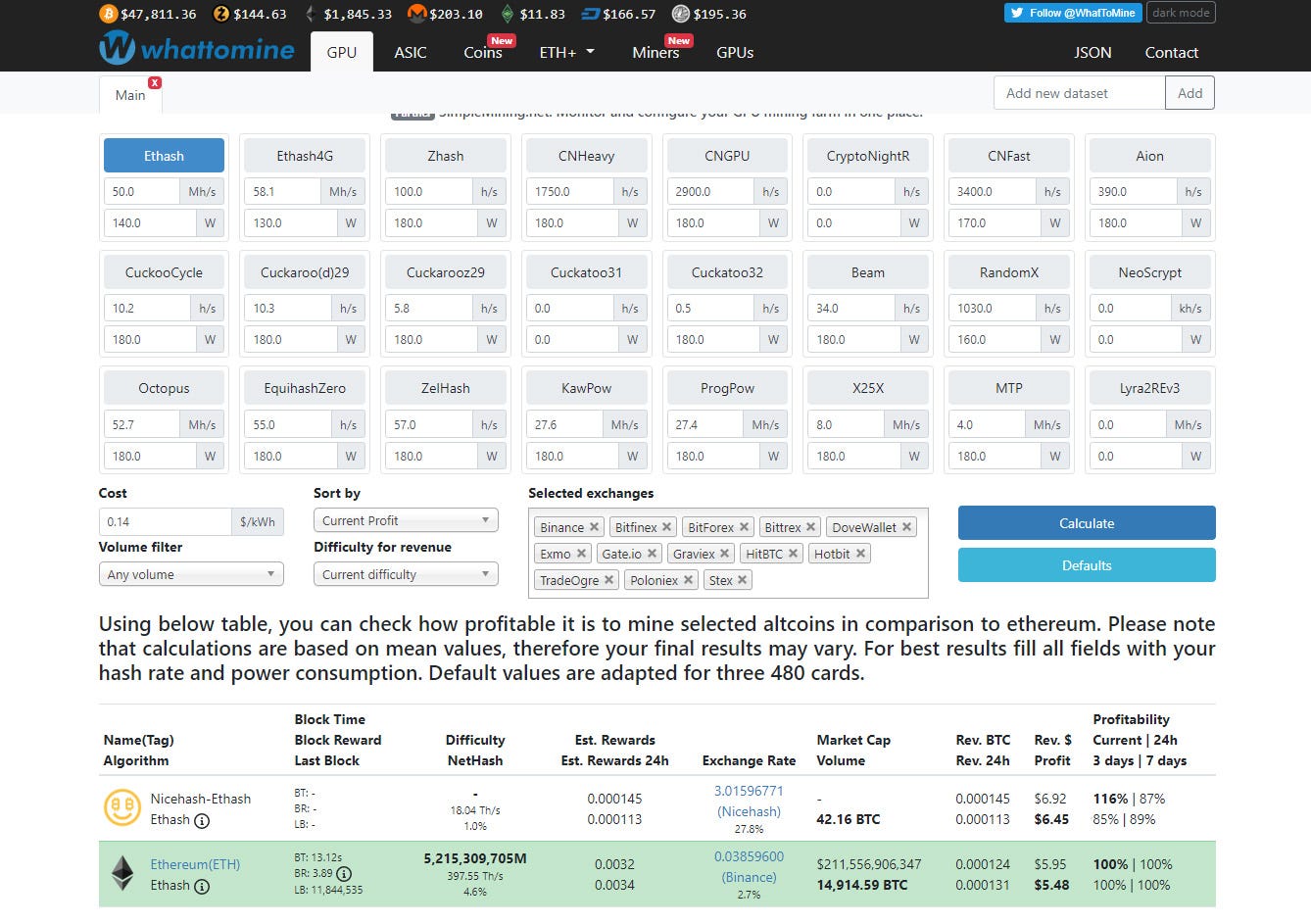Image resolution: width=1311 pixels, height=924 pixels.
Task: Click the Monero $203.10 ticker icon
Action: [x=416, y=14]
